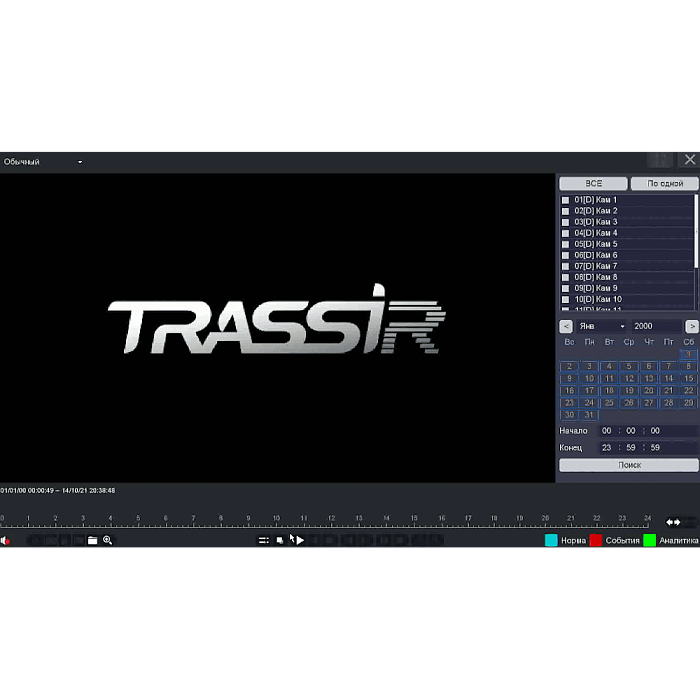Click the red События color swatch
Screen dimensions: 700x700
tap(596, 540)
